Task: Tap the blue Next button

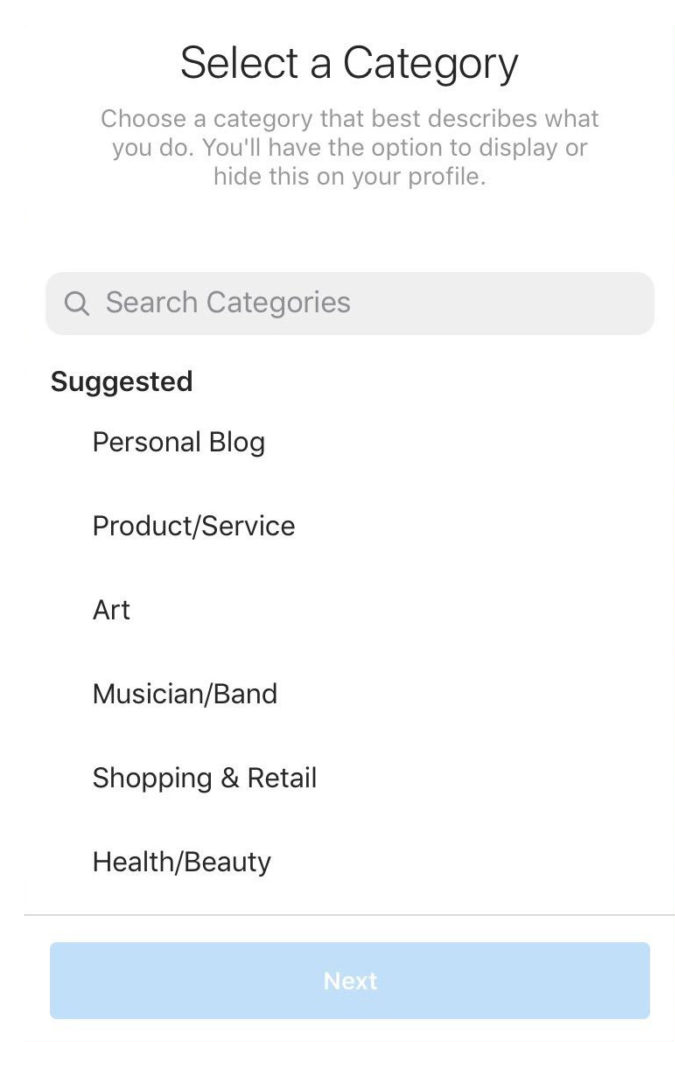Action: click(x=350, y=980)
